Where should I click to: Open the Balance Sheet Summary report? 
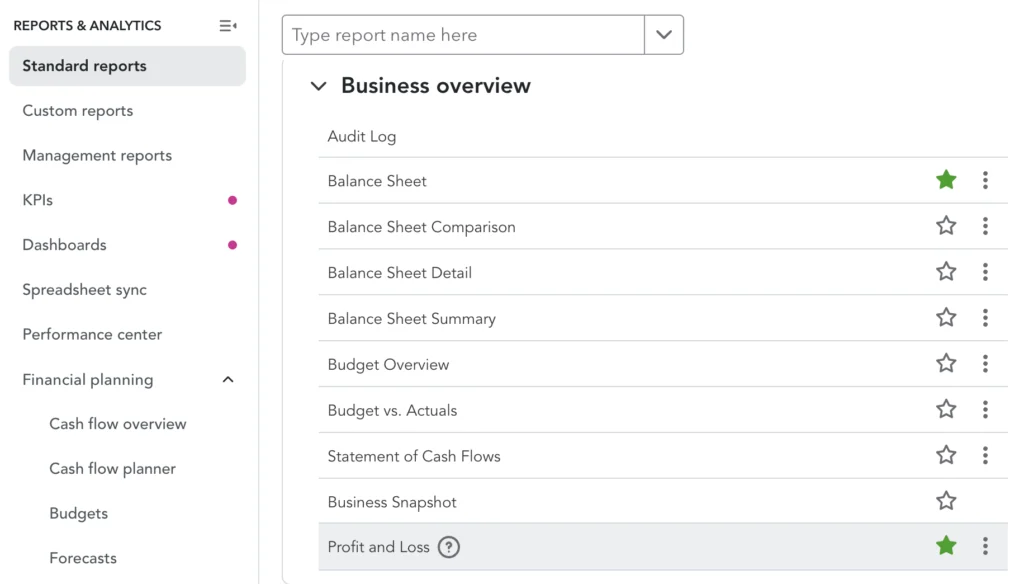click(x=411, y=319)
